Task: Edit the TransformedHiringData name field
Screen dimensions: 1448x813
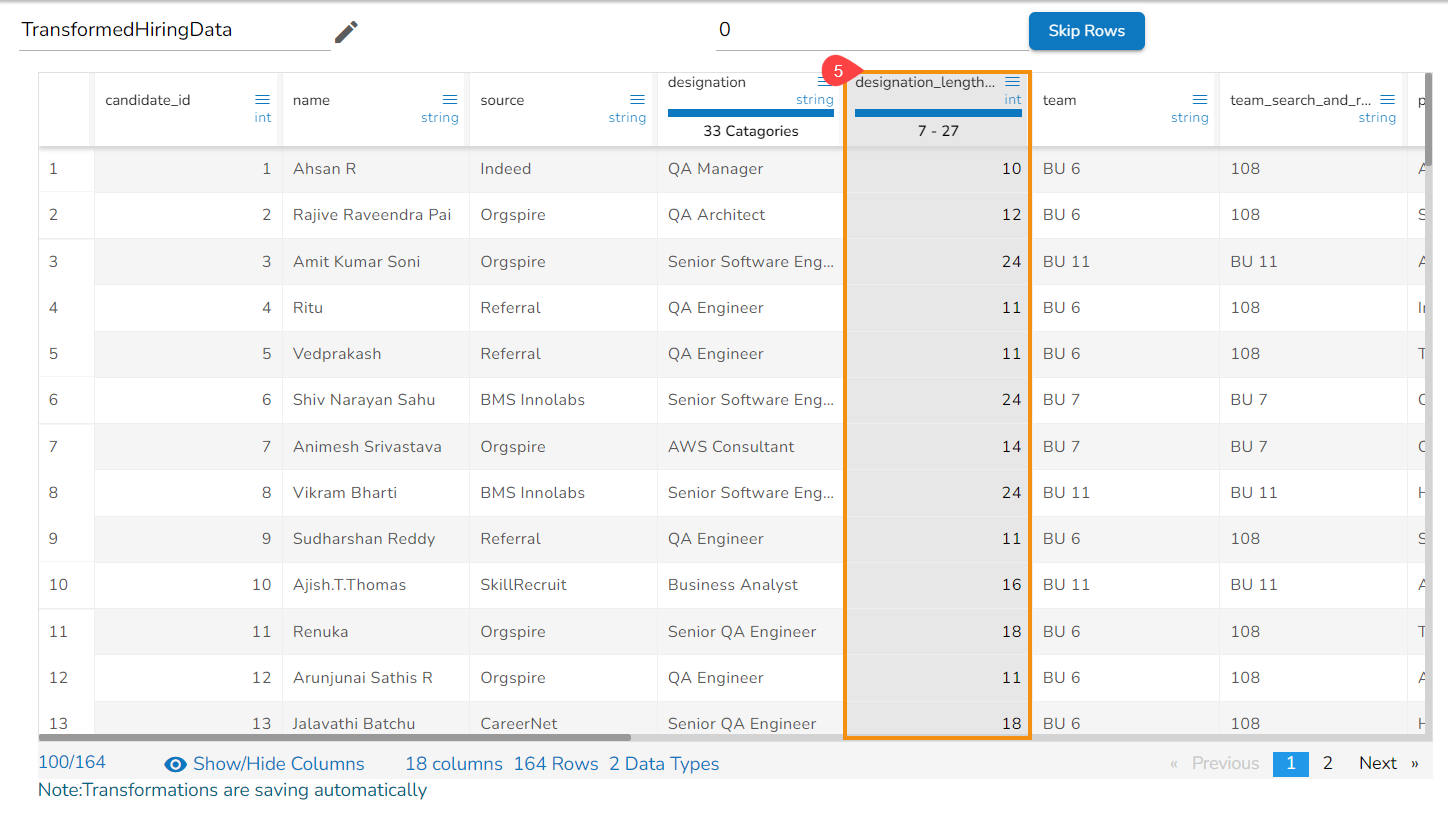Action: click(174, 31)
